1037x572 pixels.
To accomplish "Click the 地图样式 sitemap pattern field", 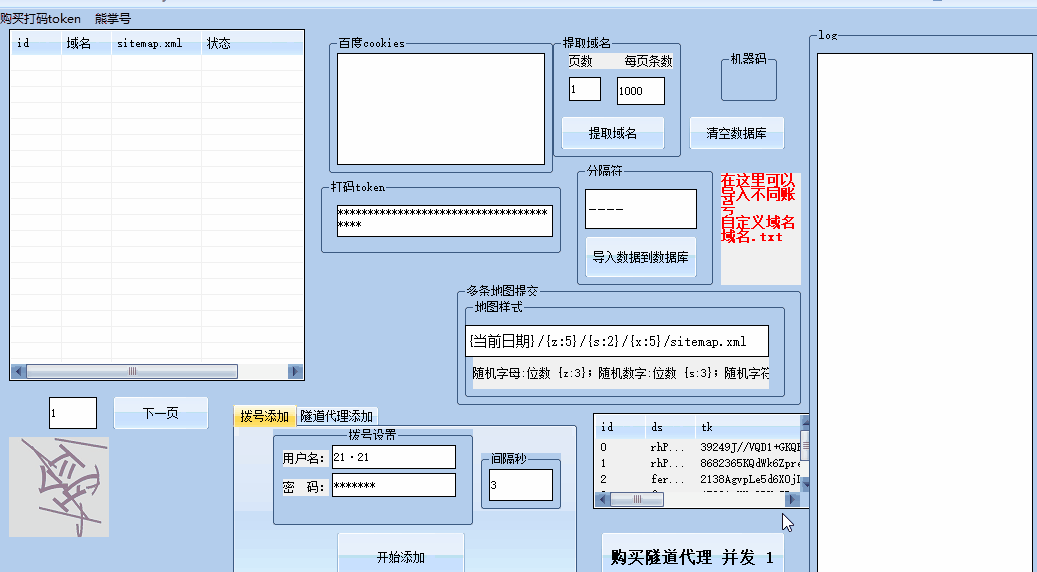I will click(x=617, y=341).
